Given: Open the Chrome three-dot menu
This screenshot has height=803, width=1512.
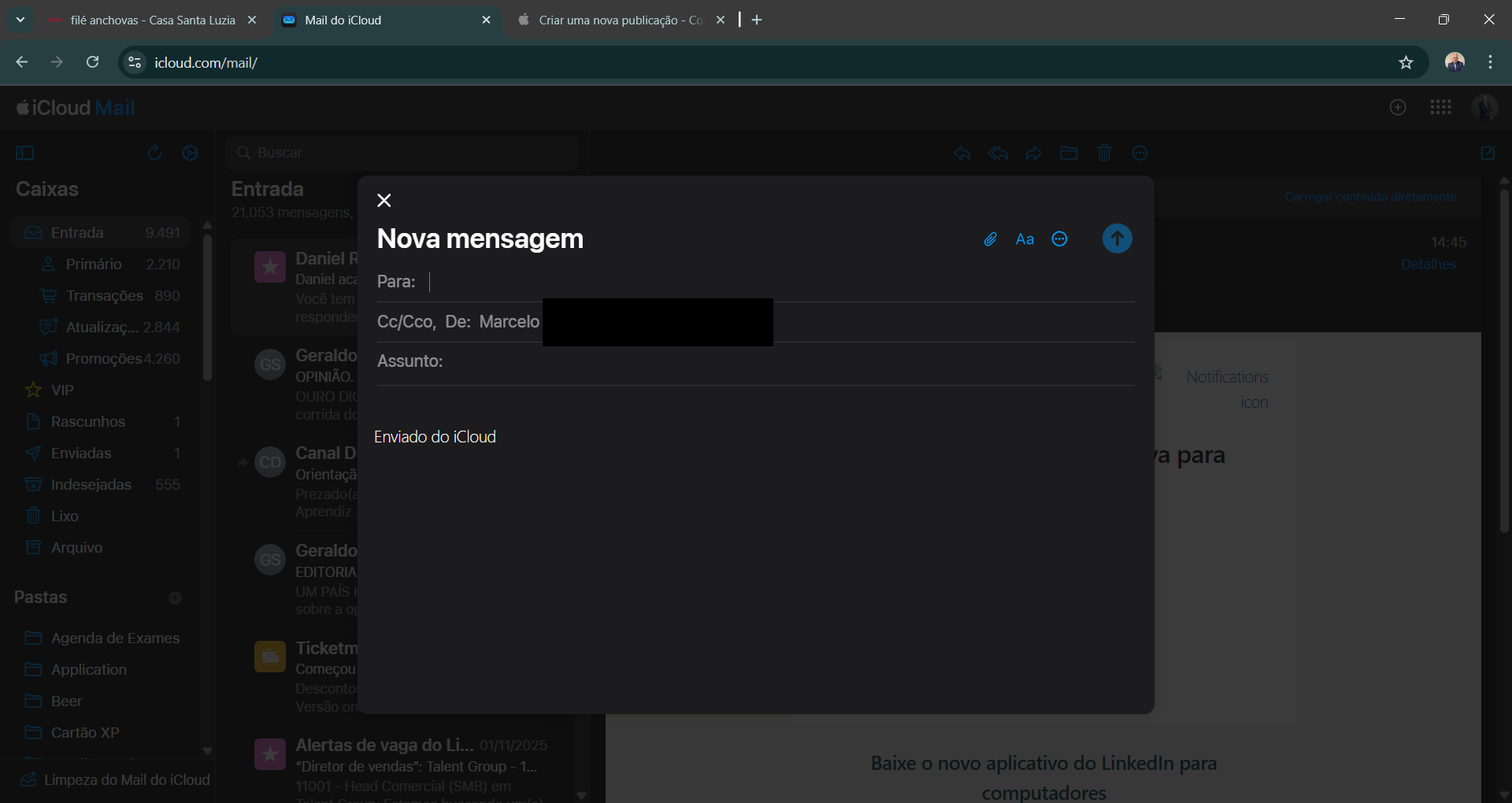Looking at the screenshot, I should [1490, 62].
